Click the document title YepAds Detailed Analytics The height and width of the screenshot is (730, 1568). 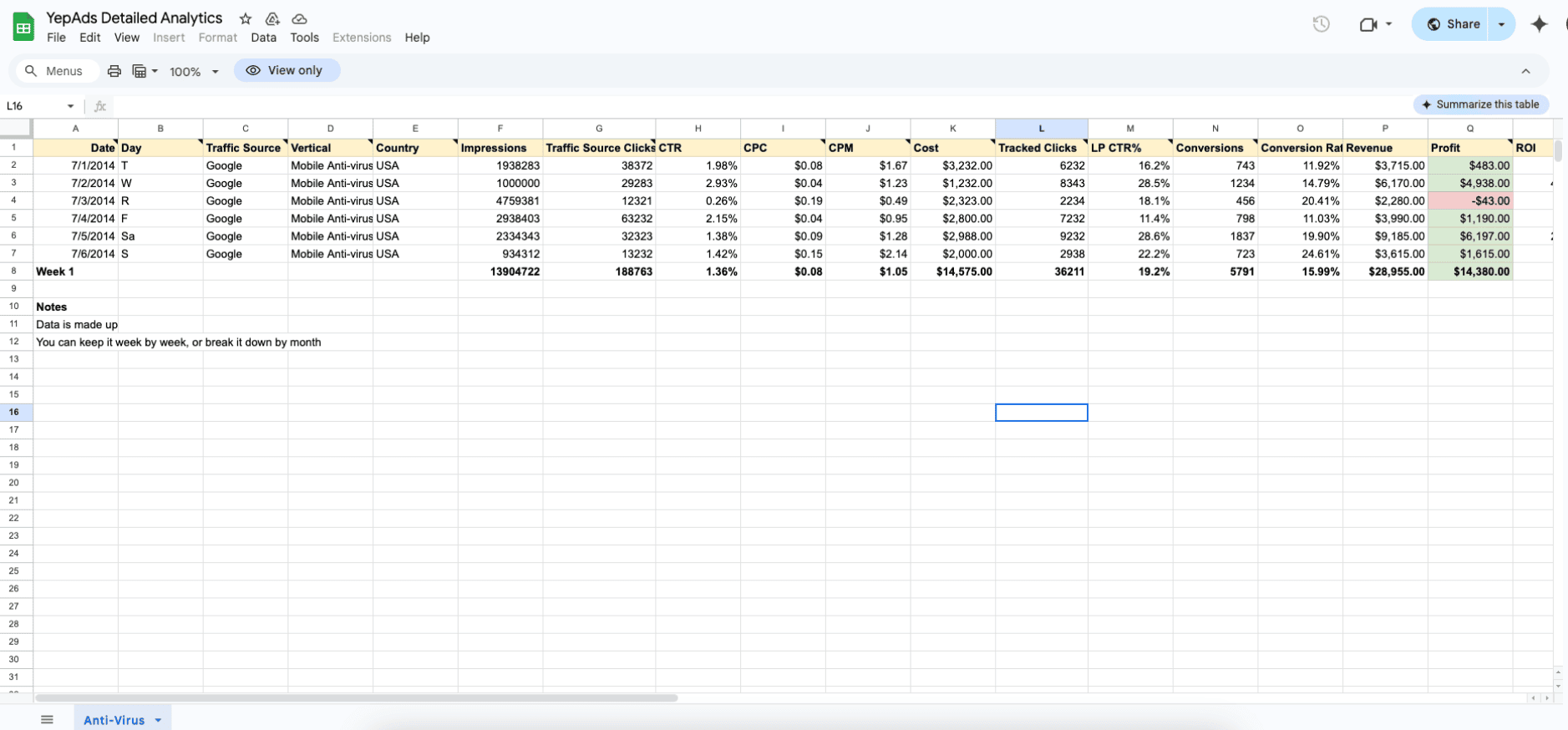click(x=134, y=18)
